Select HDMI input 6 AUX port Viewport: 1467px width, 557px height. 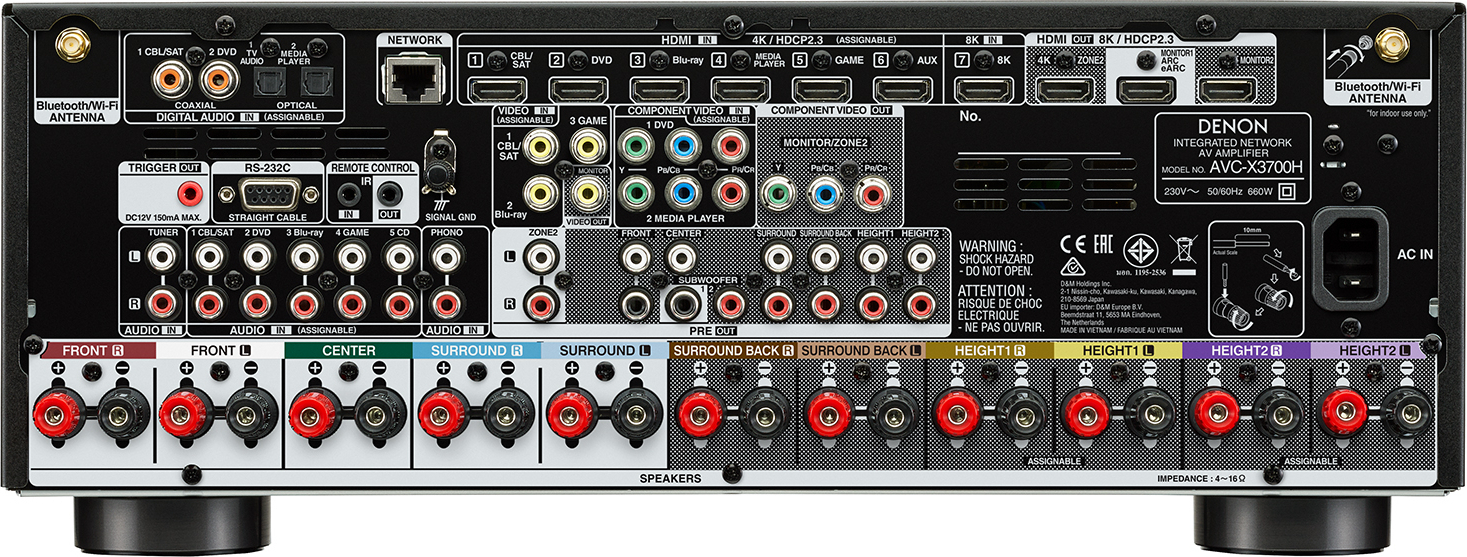[x=903, y=90]
